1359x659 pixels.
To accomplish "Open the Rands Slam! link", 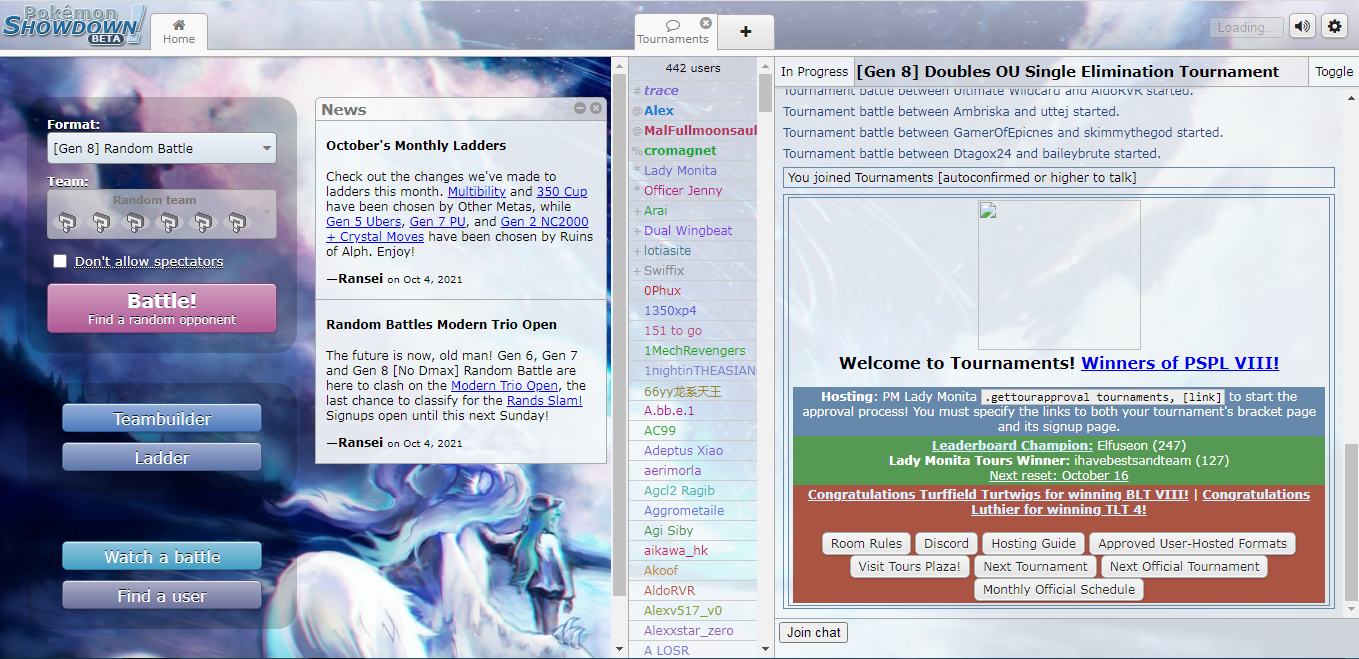I will pyautogui.click(x=544, y=400).
